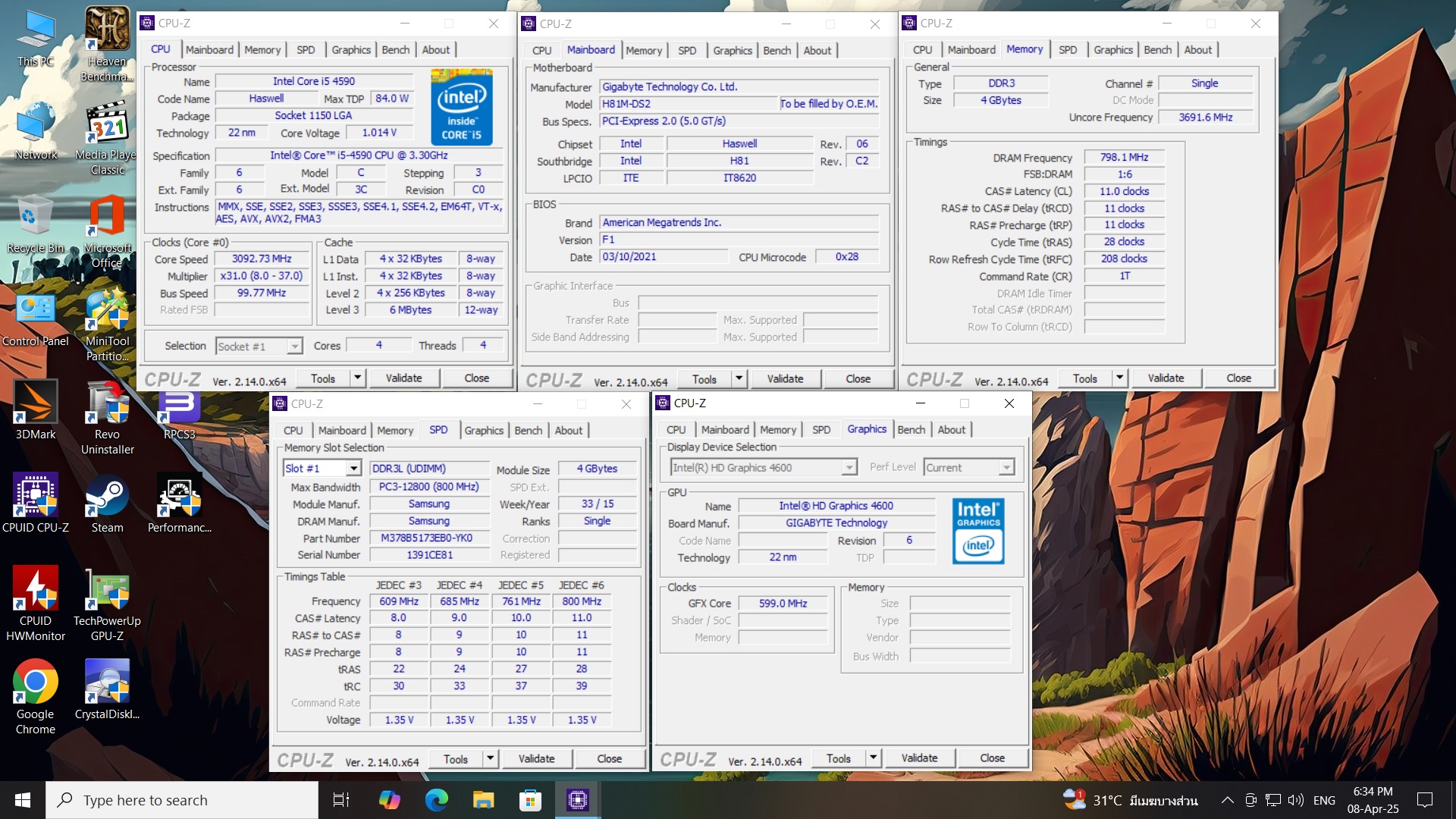Click the H81M-DS2 model field

pyautogui.click(x=689, y=104)
